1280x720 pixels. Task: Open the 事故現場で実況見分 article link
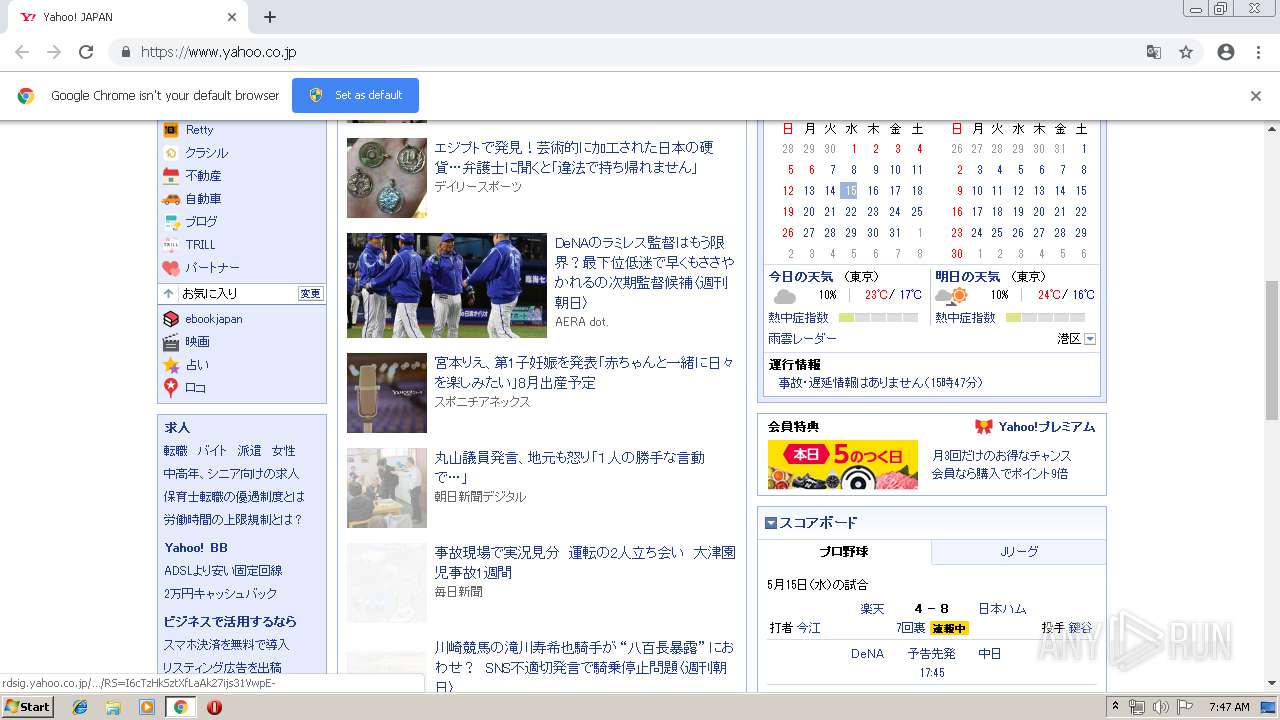(585, 562)
